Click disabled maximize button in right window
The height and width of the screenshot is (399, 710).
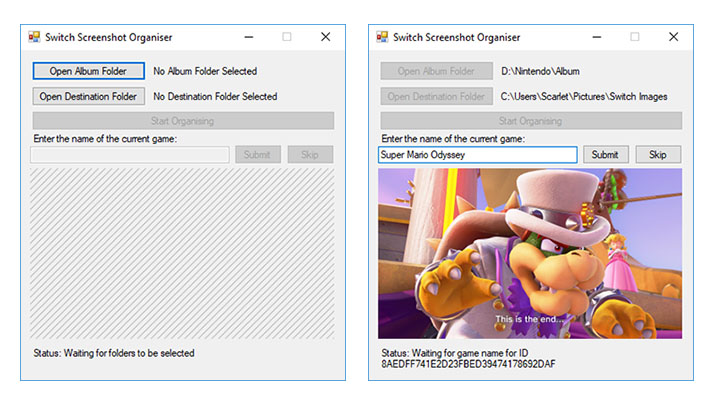tap(635, 37)
